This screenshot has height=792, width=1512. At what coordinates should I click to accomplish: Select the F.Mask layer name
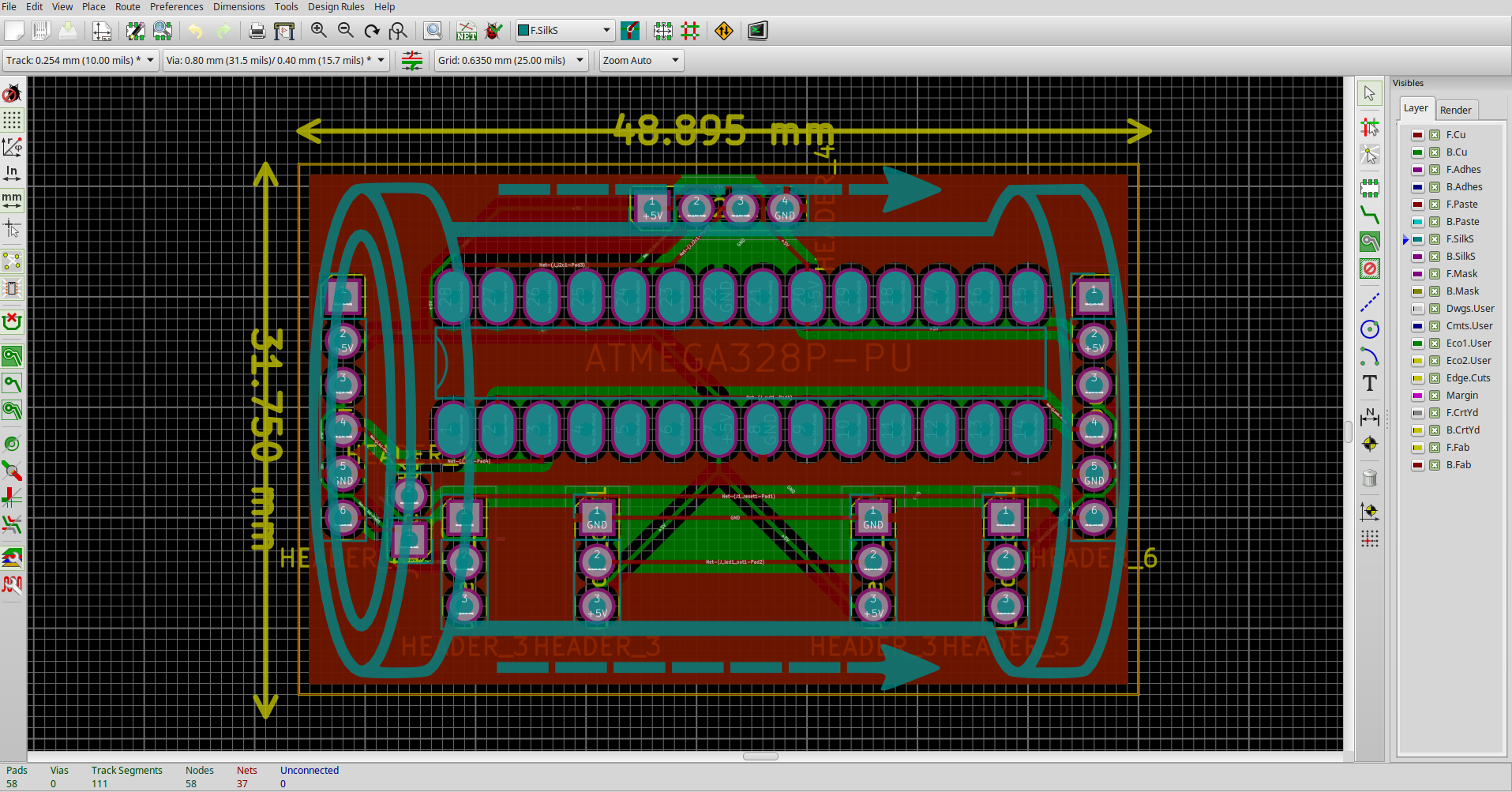pos(1461,274)
